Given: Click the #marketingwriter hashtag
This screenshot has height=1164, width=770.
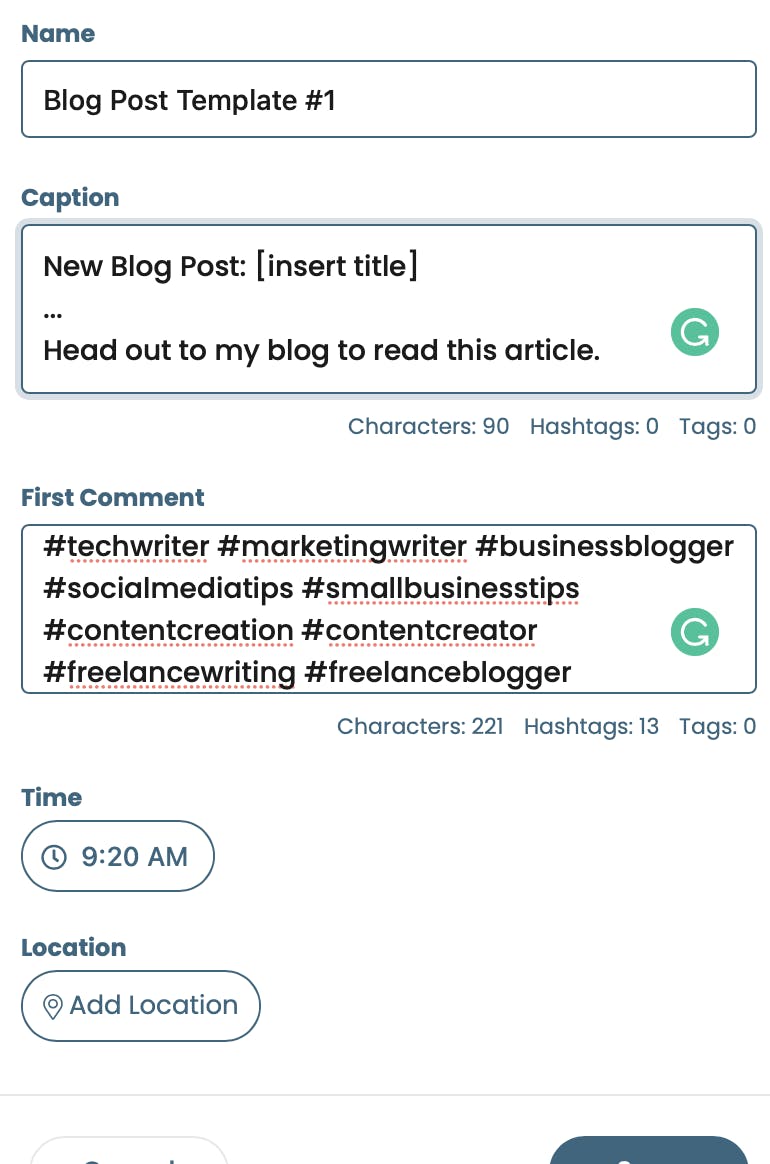Looking at the screenshot, I should [x=345, y=547].
